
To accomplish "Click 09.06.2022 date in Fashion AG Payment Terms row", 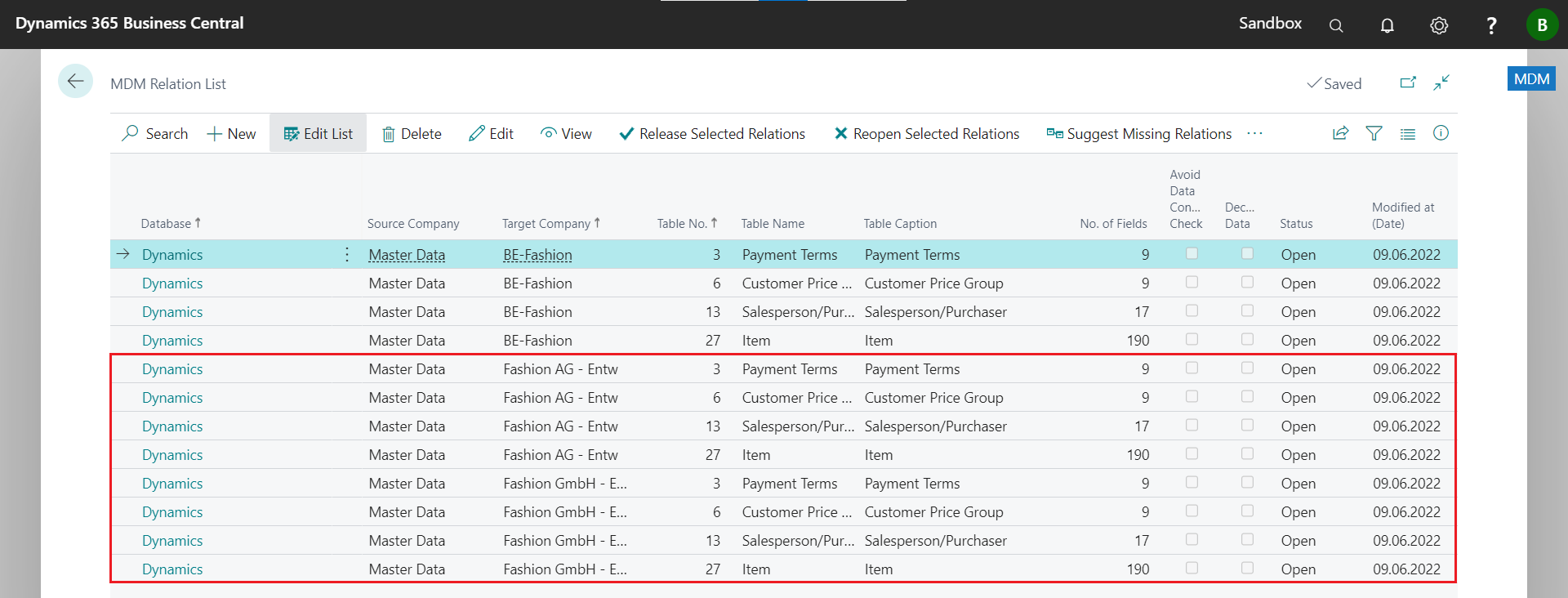I will pyautogui.click(x=1406, y=369).
